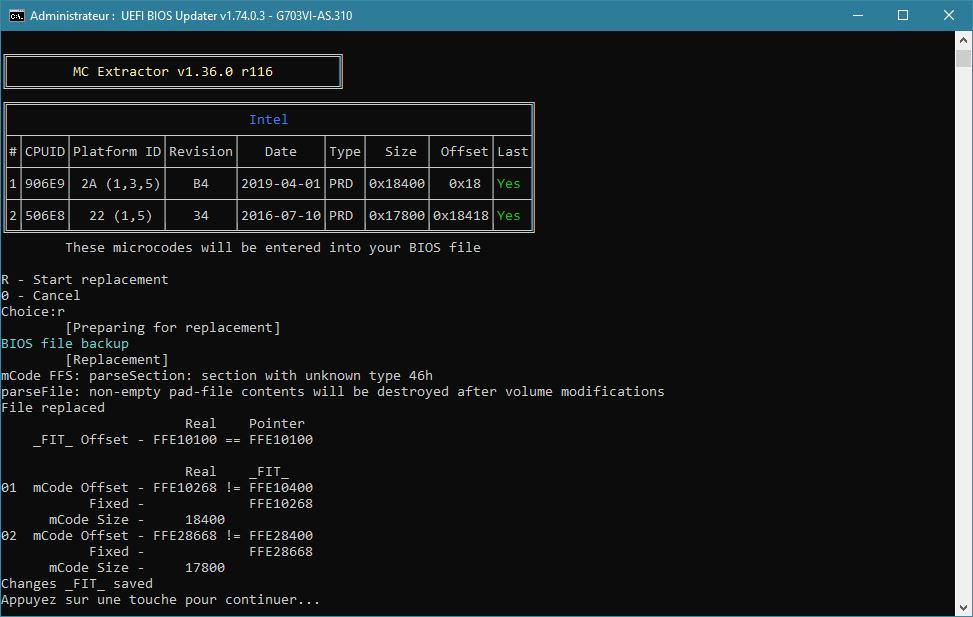Screen dimensions: 973x617
Task: Click the 'Size' column header
Action: pos(400,151)
